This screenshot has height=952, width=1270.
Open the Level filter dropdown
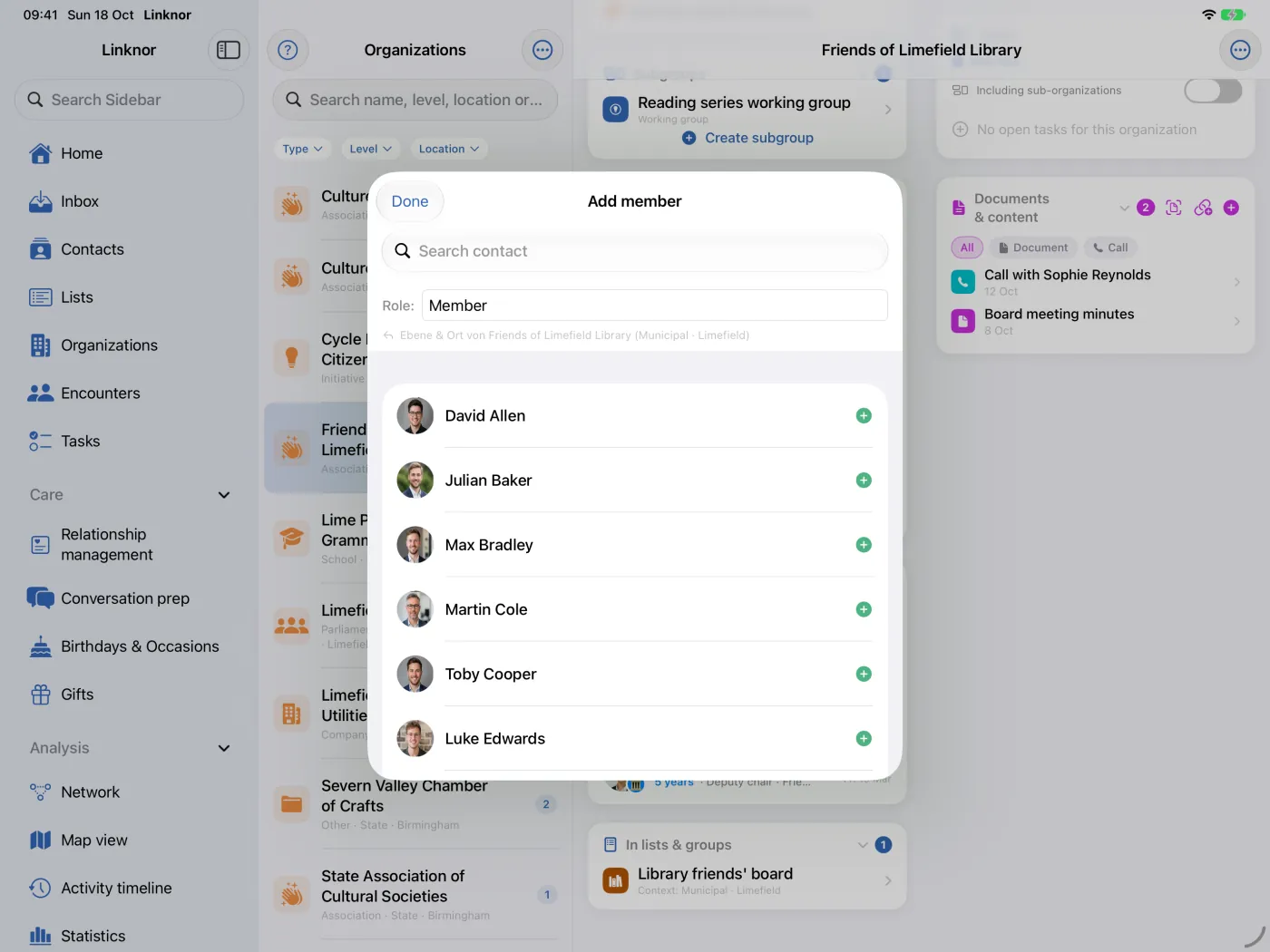click(x=370, y=149)
